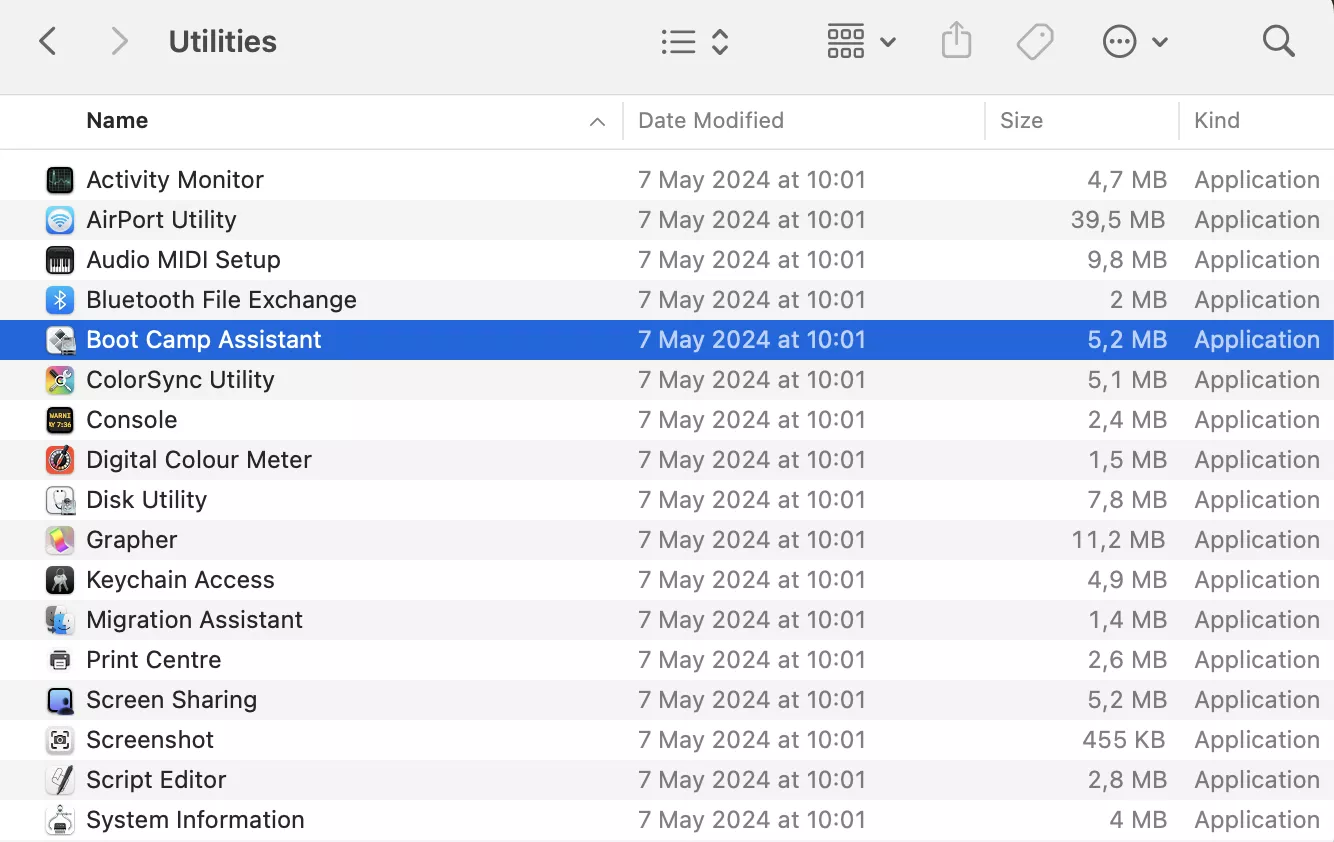Click the Keychain Access icon
Image resolution: width=1334 pixels, height=842 pixels.
pos(60,580)
